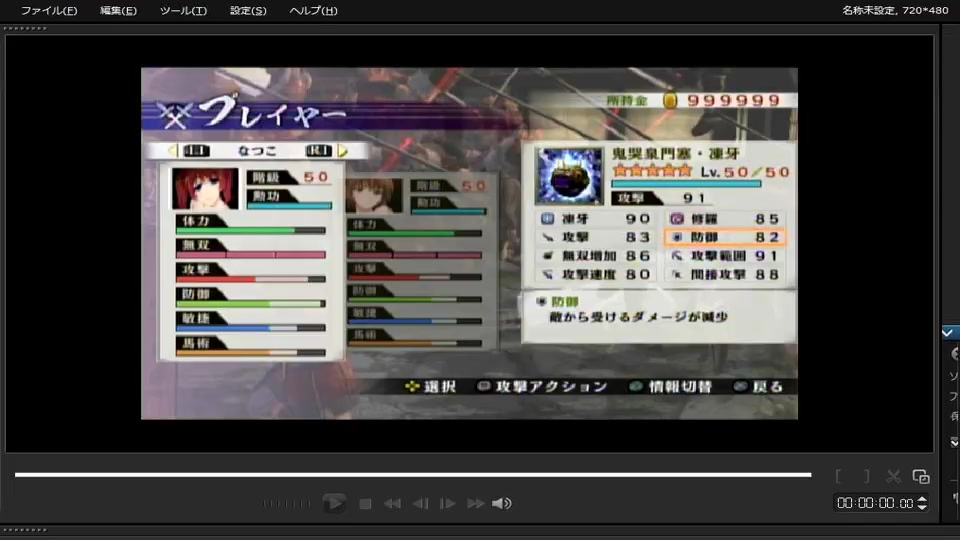The image size is (960, 540).
Task: Start playback with the Play button
Action: (x=334, y=503)
